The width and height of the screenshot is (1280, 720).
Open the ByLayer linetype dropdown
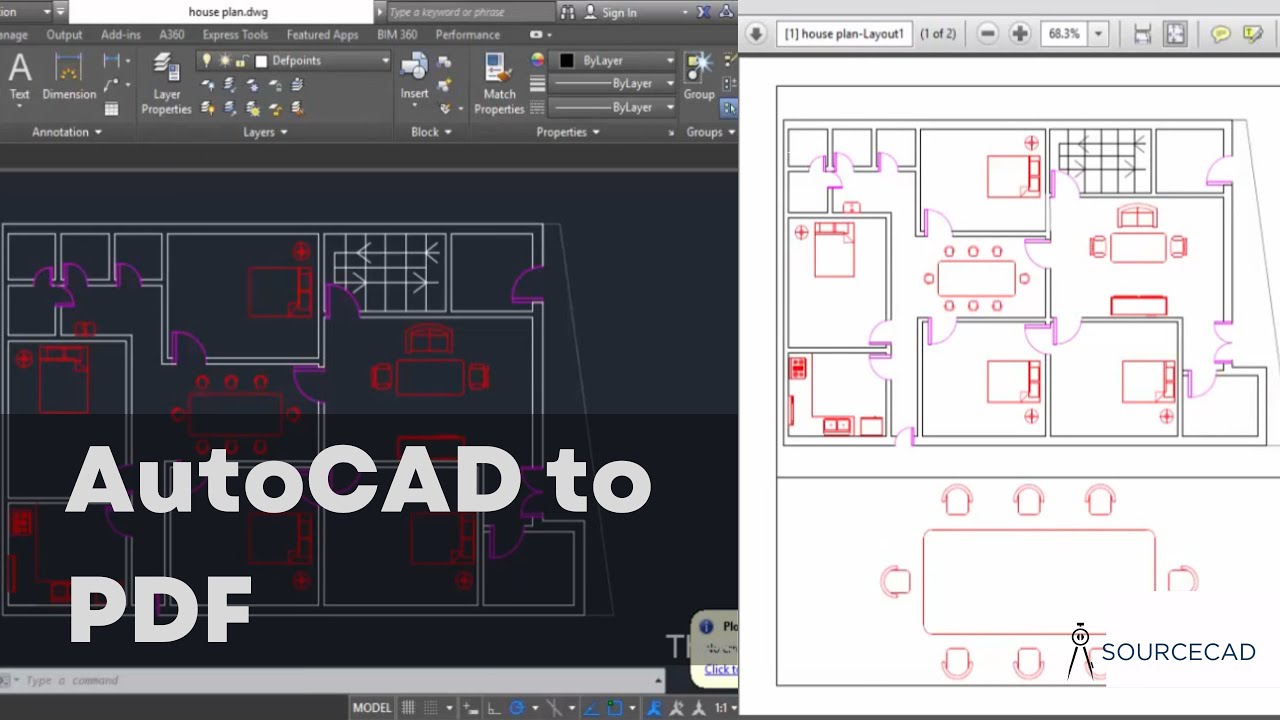(670, 107)
